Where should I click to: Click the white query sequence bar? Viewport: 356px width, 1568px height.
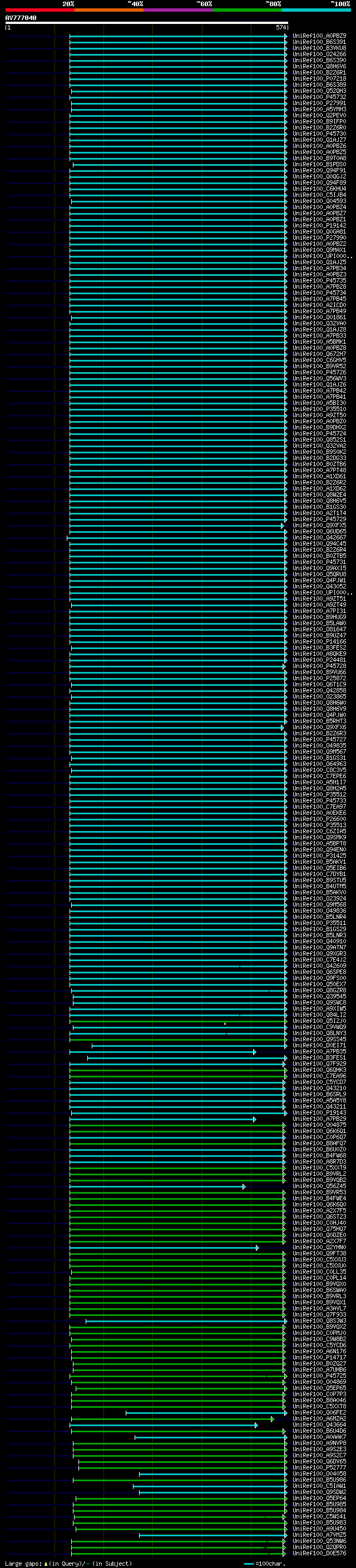pyautogui.click(x=147, y=22)
